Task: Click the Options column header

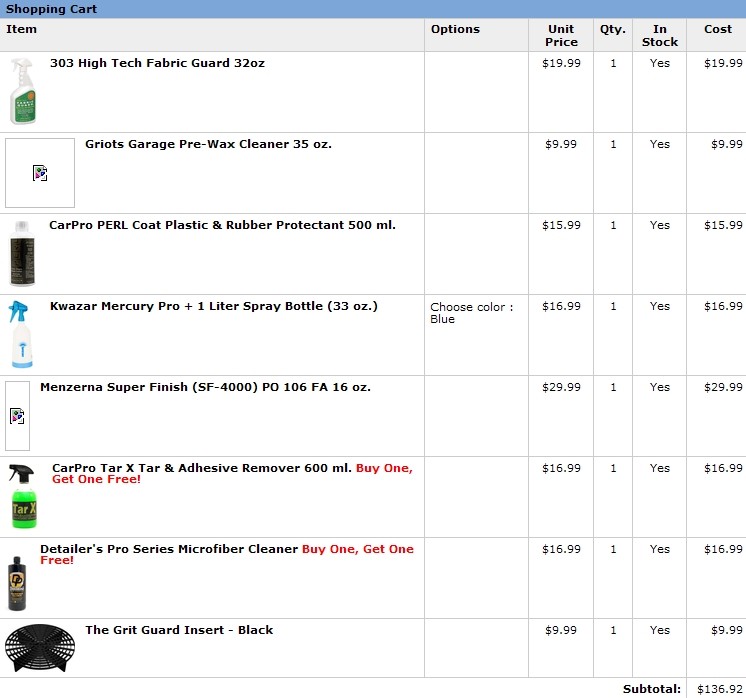Action: 455,29
